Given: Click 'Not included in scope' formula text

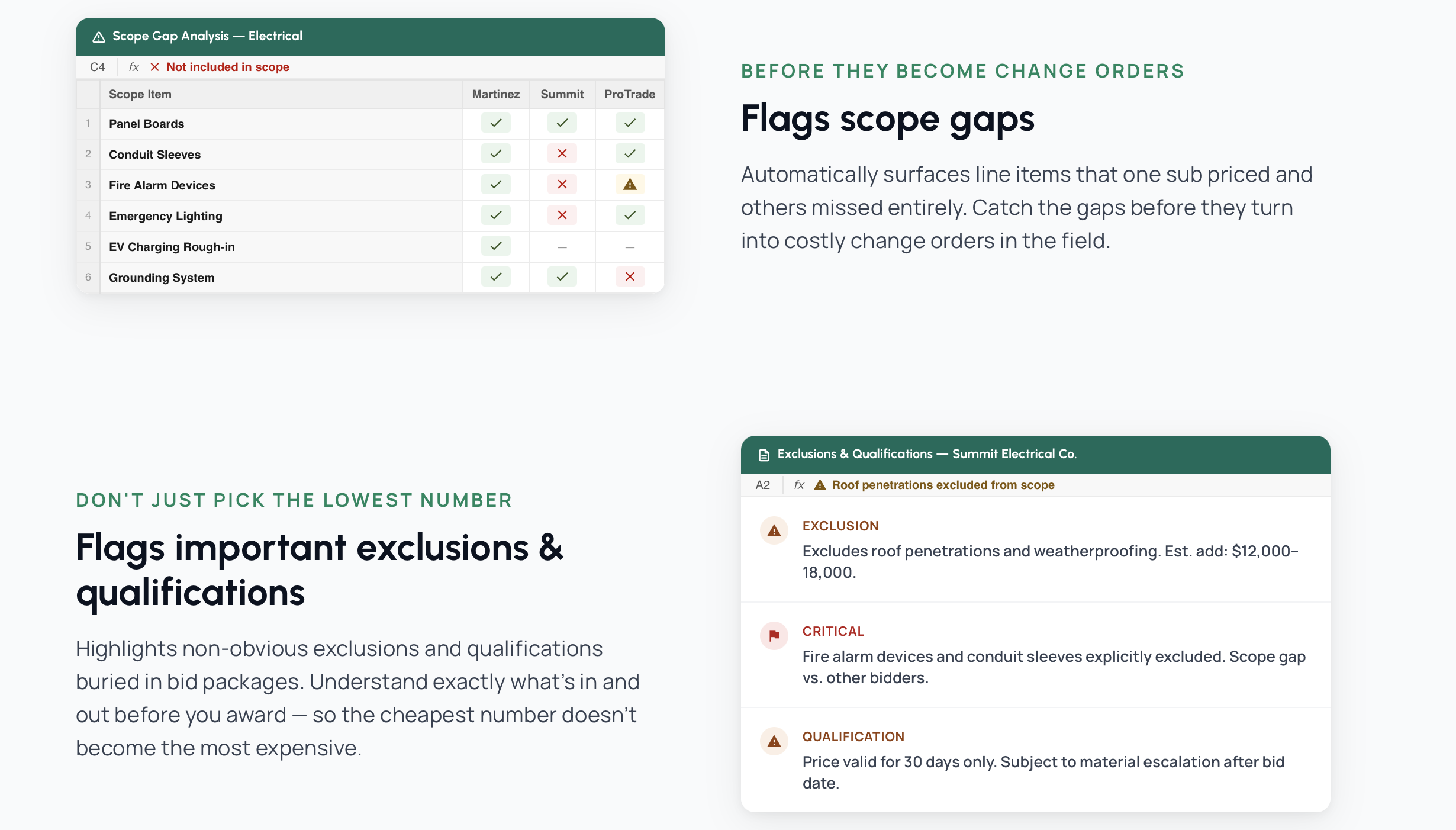Looking at the screenshot, I should tap(228, 67).
